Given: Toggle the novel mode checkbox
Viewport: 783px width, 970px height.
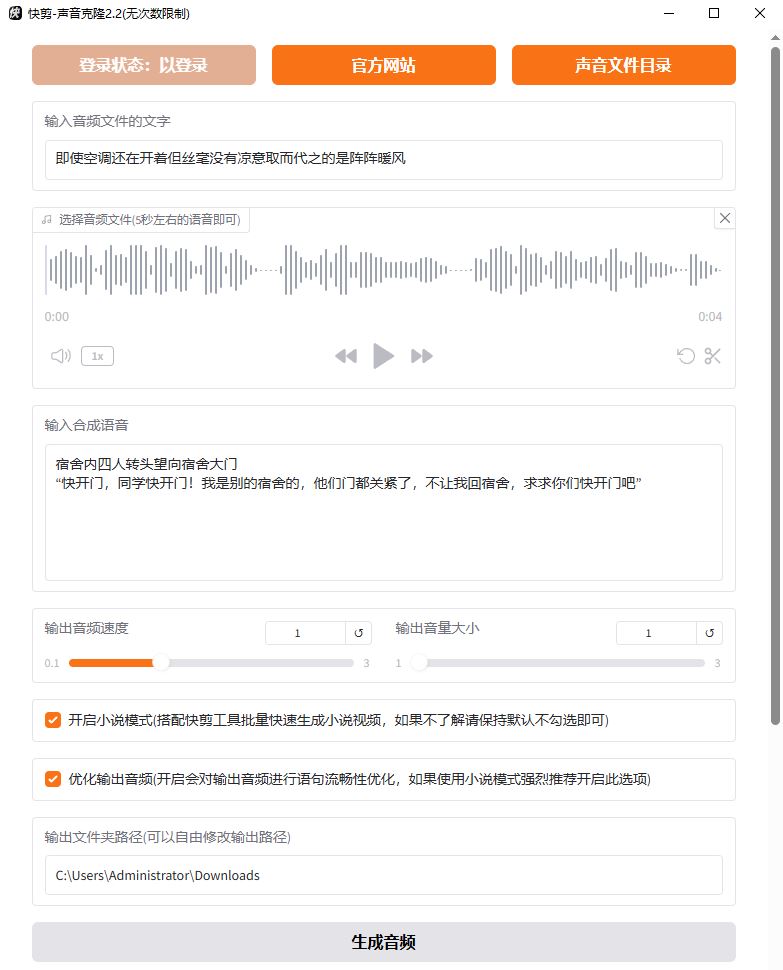Looking at the screenshot, I should tap(53, 720).
